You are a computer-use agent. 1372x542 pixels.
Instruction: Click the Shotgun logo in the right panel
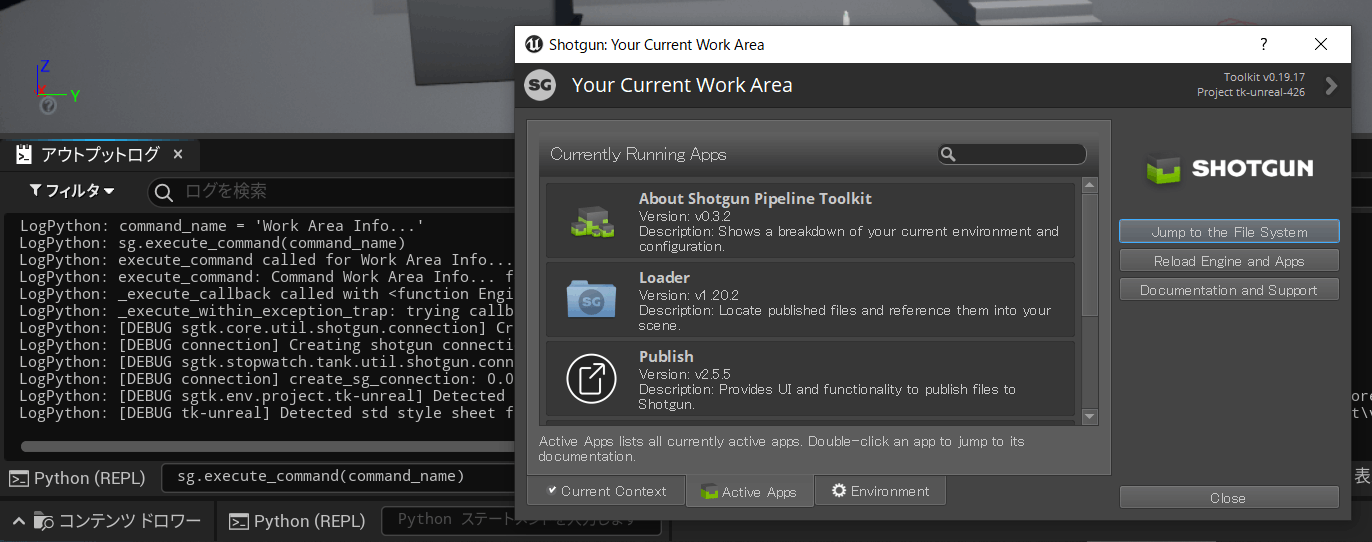tap(1229, 168)
